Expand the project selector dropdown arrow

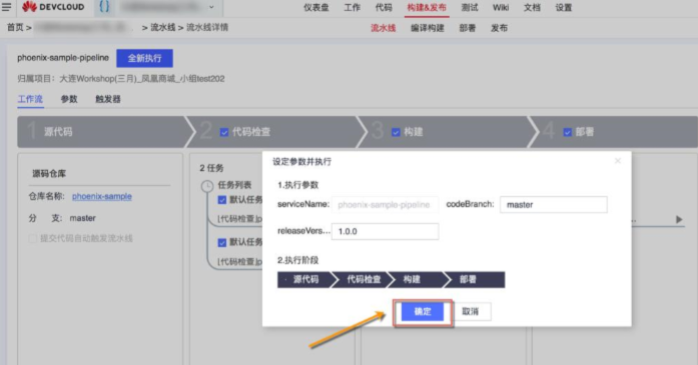(x=211, y=7)
